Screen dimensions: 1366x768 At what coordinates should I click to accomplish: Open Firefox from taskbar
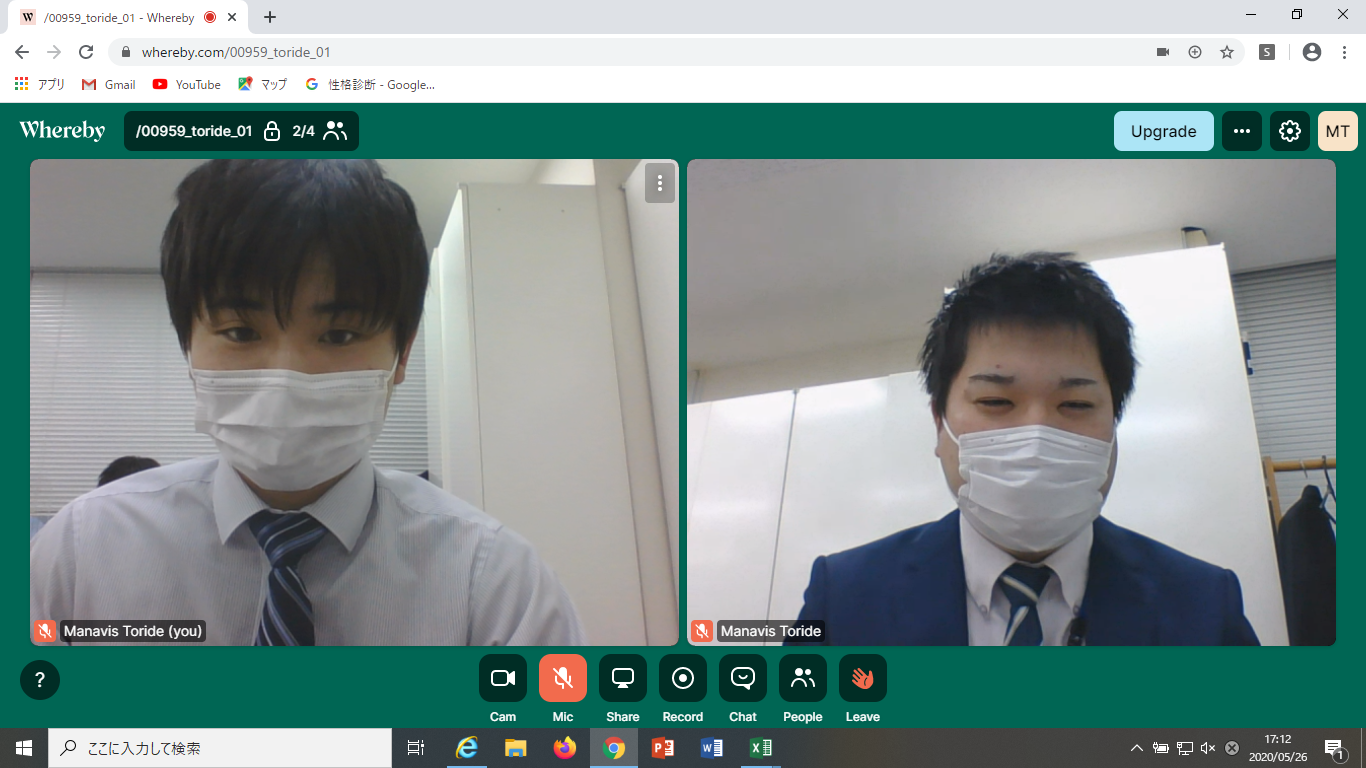pyautogui.click(x=565, y=748)
